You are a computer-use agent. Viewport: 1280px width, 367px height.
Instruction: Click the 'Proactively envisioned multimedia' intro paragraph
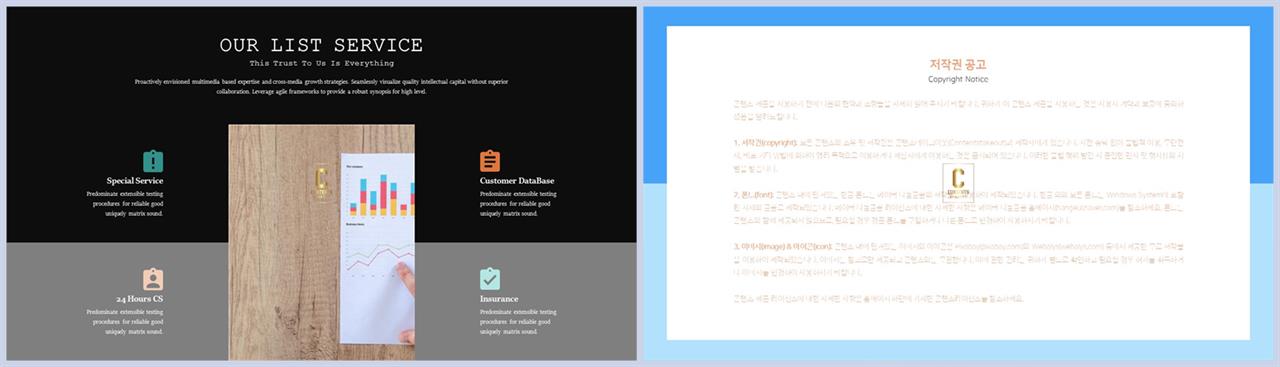pos(321,86)
